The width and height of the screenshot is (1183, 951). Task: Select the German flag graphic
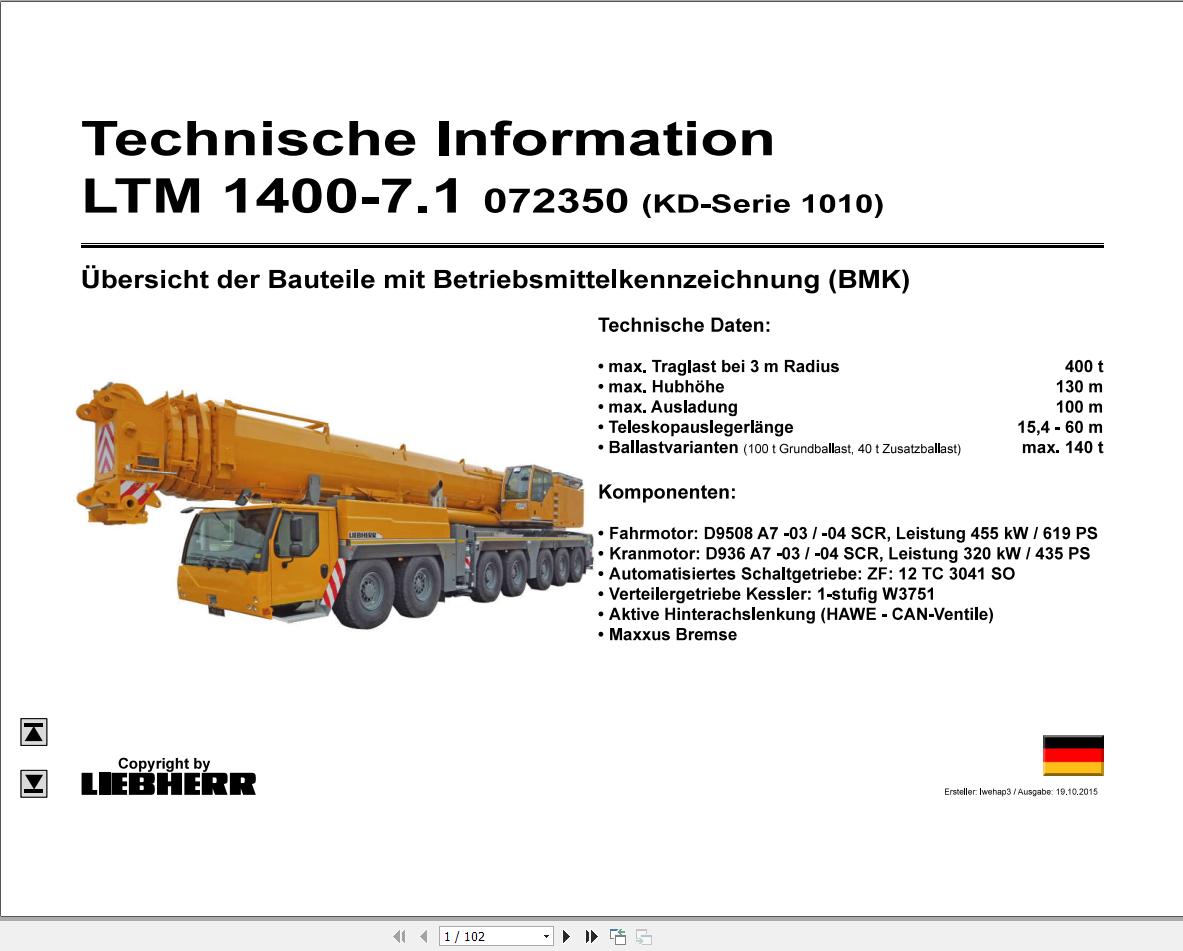pyautogui.click(x=1072, y=757)
